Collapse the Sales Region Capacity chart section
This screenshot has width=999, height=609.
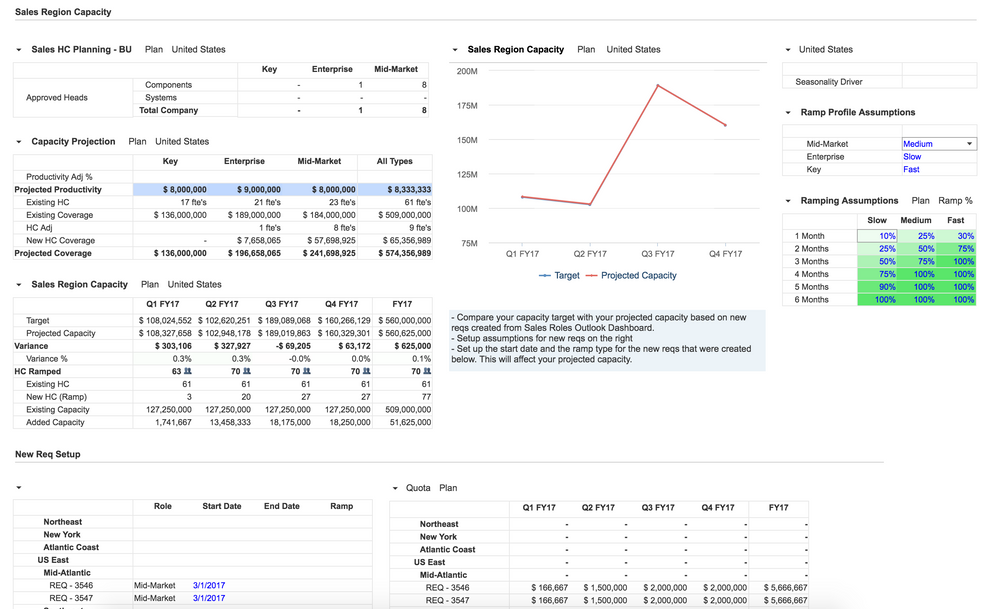(457, 49)
